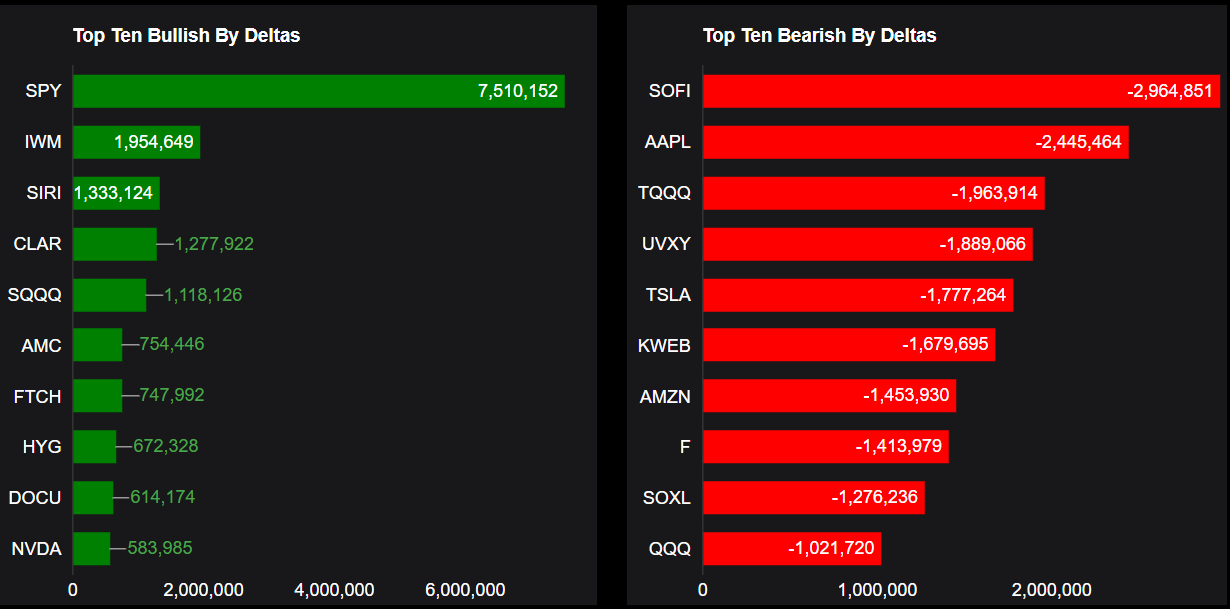Image resolution: width=1230 pixels, height=609 pixels.
Task: Select the DOCU green bar
Action: [x=93, y=497]
